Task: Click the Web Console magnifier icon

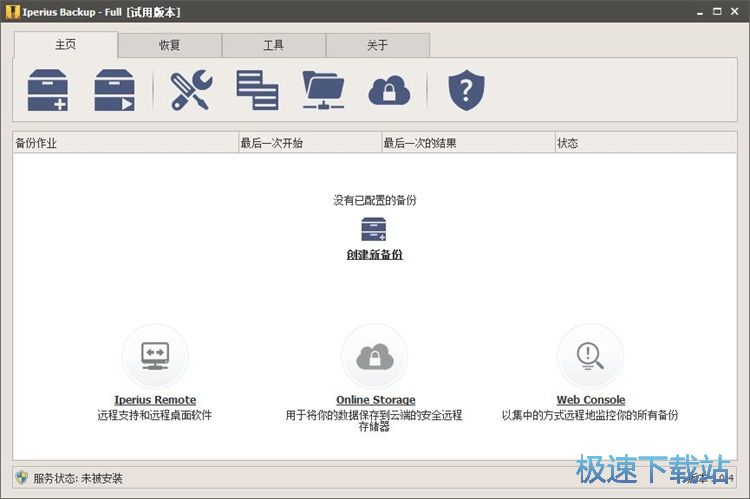Action: pos(590,356)
